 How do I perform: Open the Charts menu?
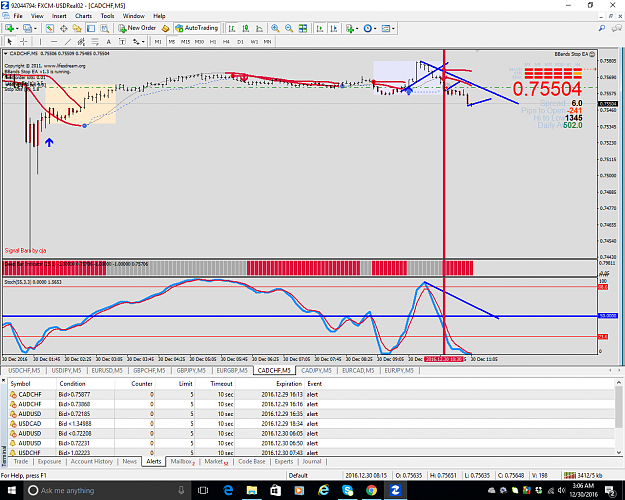point(83,16)
